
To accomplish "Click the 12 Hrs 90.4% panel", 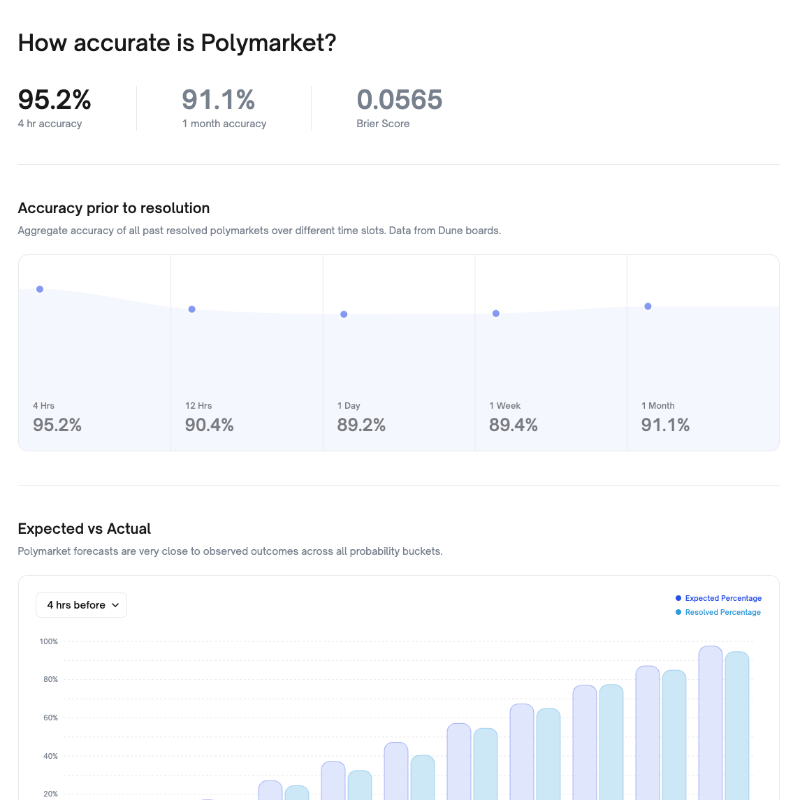I will [x=247, y=353].
